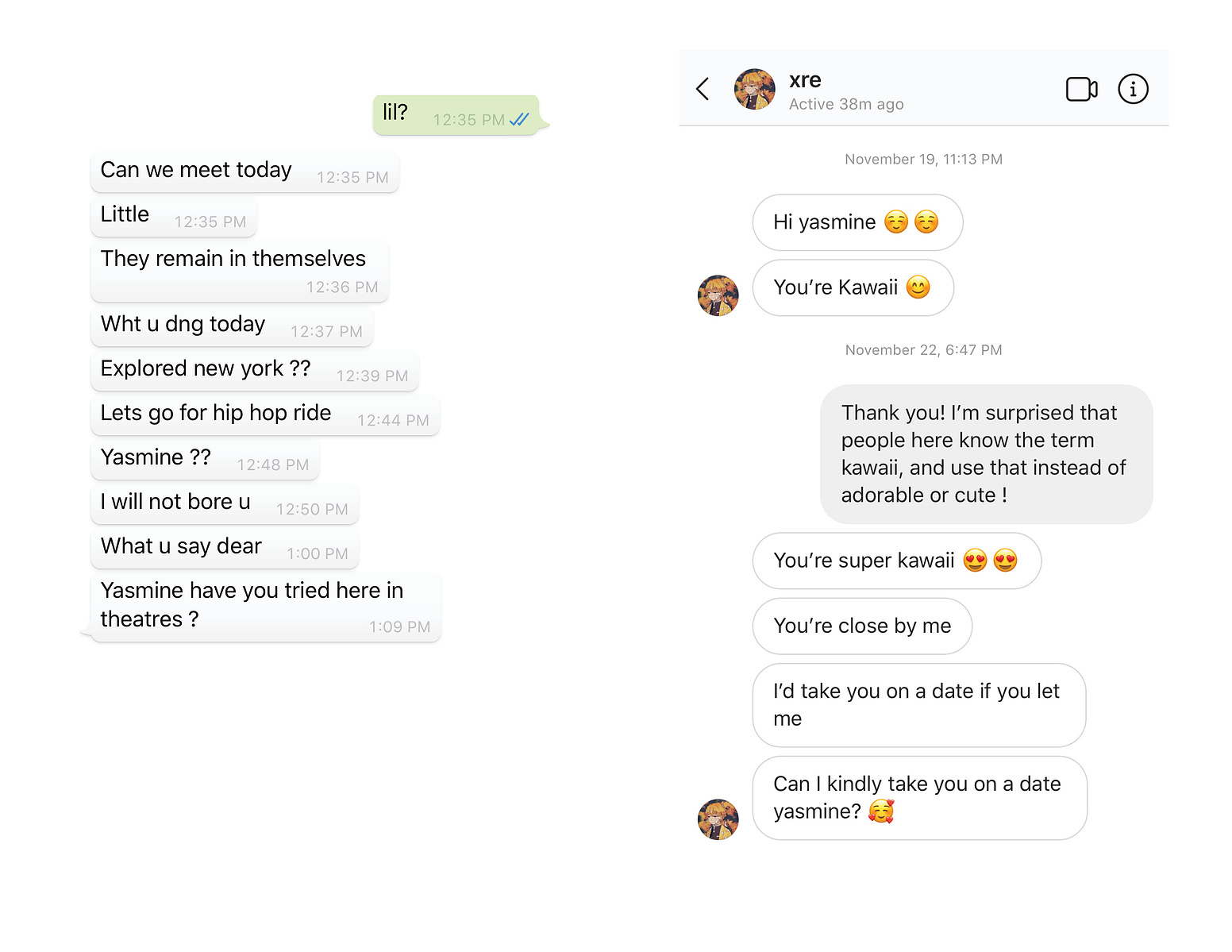
Task: Click the back arrow in chat header
Action: point(703,89)
